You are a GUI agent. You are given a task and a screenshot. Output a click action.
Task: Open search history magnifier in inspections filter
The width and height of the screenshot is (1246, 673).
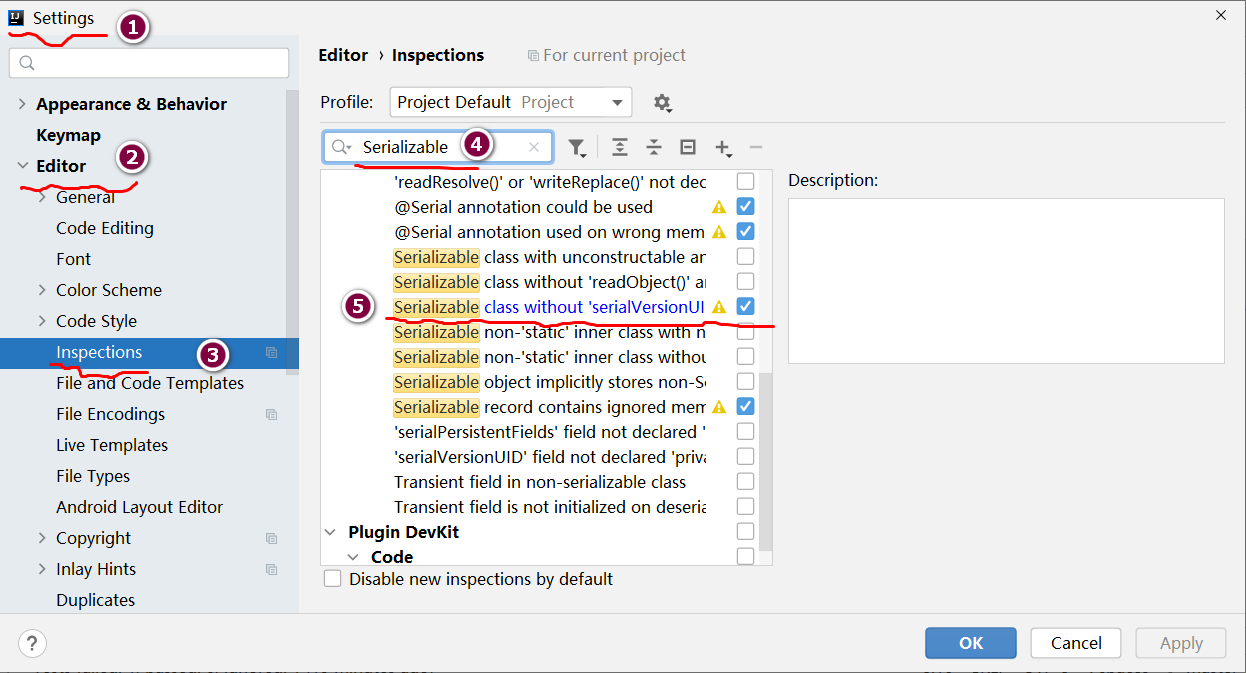coord(342,147)
